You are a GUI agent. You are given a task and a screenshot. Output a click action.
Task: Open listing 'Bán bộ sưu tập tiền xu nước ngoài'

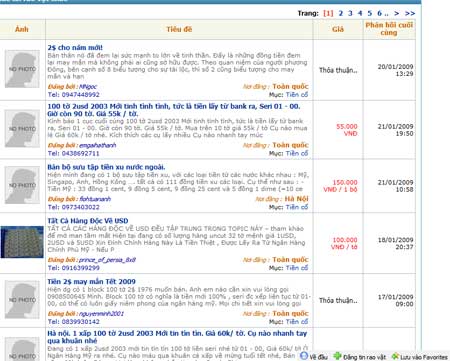tap(106, 167)
